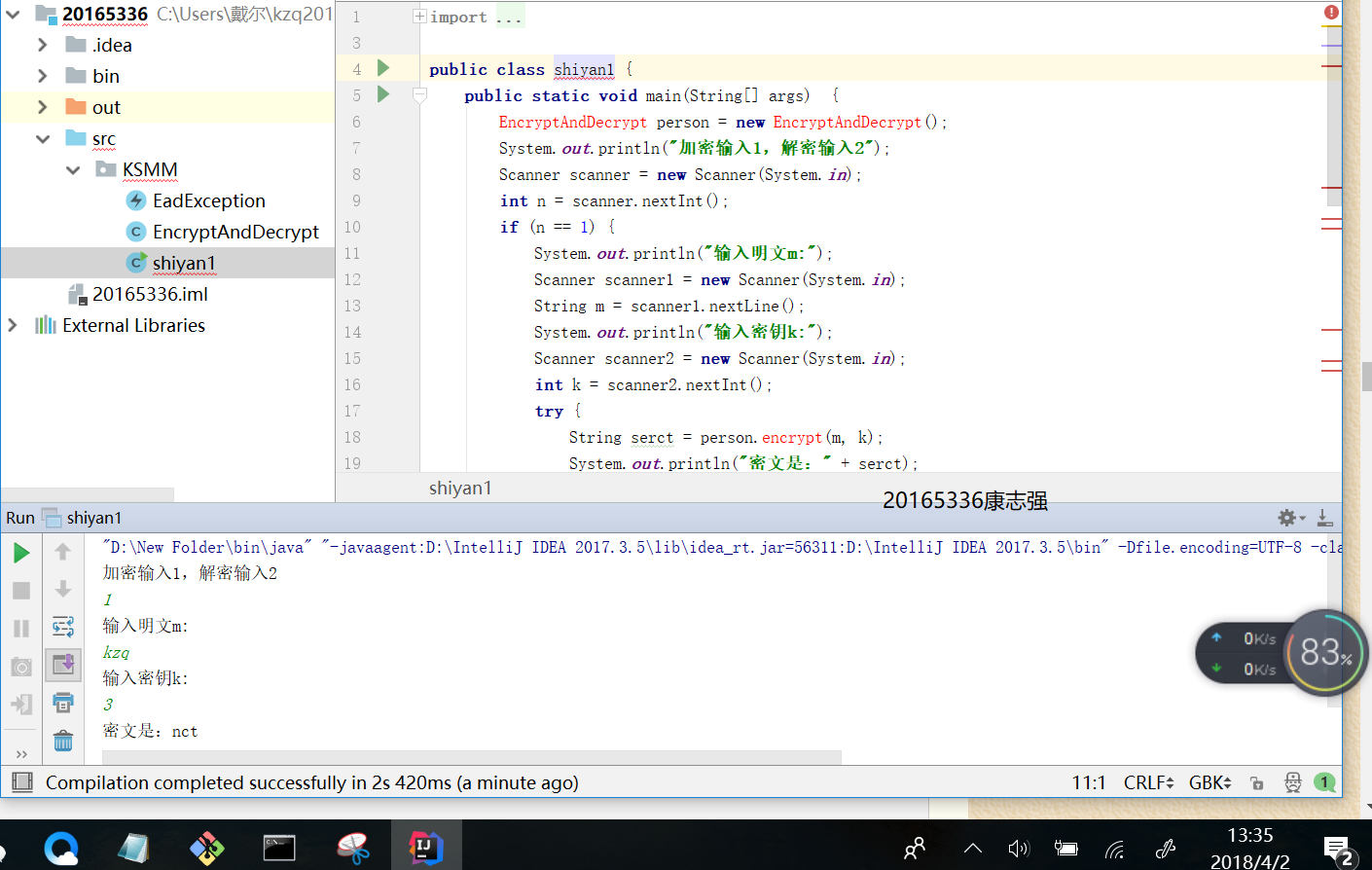Click the red error indicator above the editor scrollbar

click(x=1331, y=13)
